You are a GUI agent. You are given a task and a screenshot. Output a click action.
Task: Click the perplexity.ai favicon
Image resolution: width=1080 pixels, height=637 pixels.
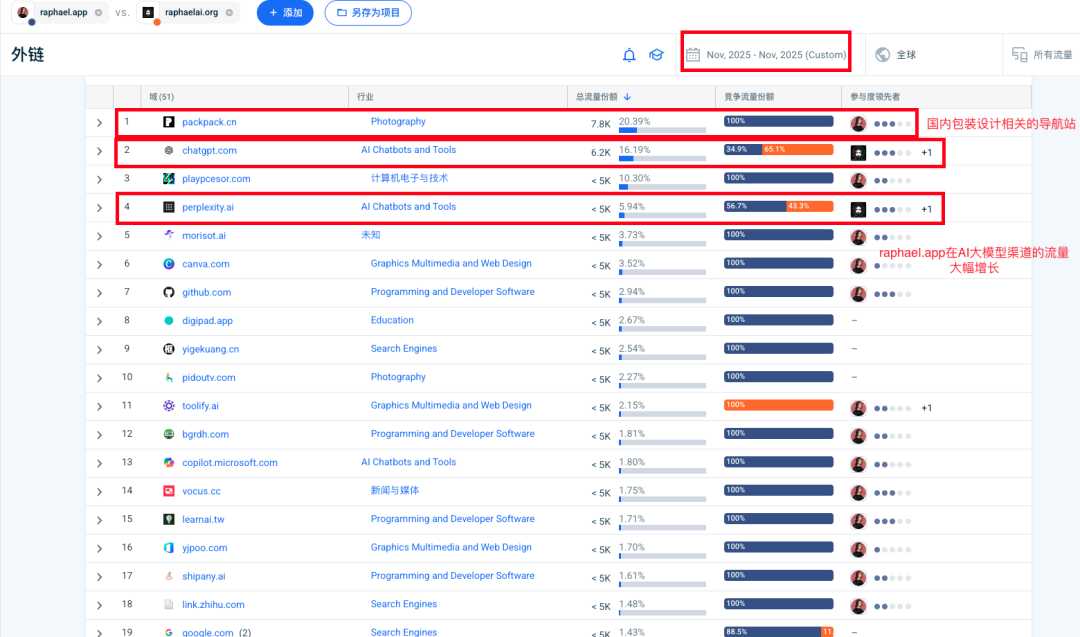pyautogui.click(x=169, y=207)
